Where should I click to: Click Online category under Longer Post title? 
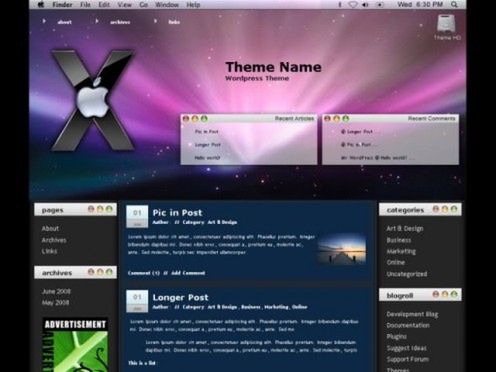(x=299, y=307)
